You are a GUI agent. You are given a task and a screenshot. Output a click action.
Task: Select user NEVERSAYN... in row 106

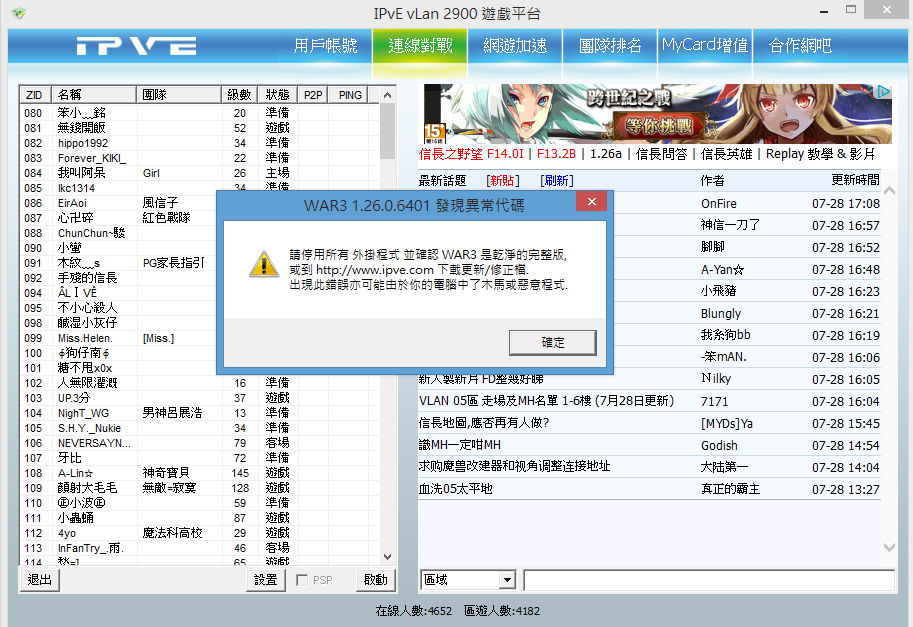(x=200, y=443)
